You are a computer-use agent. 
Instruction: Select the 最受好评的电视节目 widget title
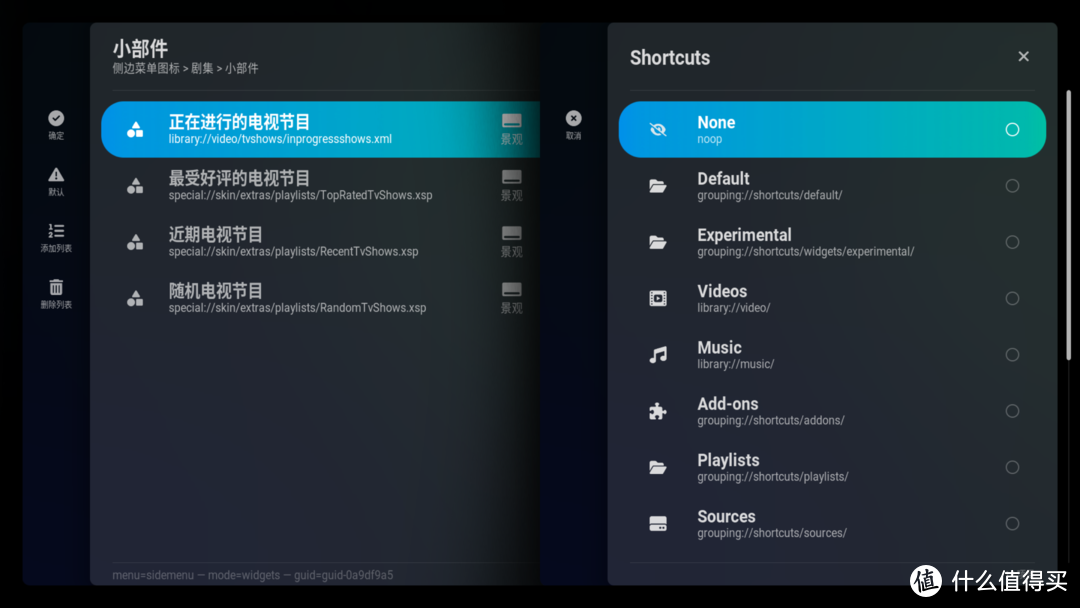point(239,178)
